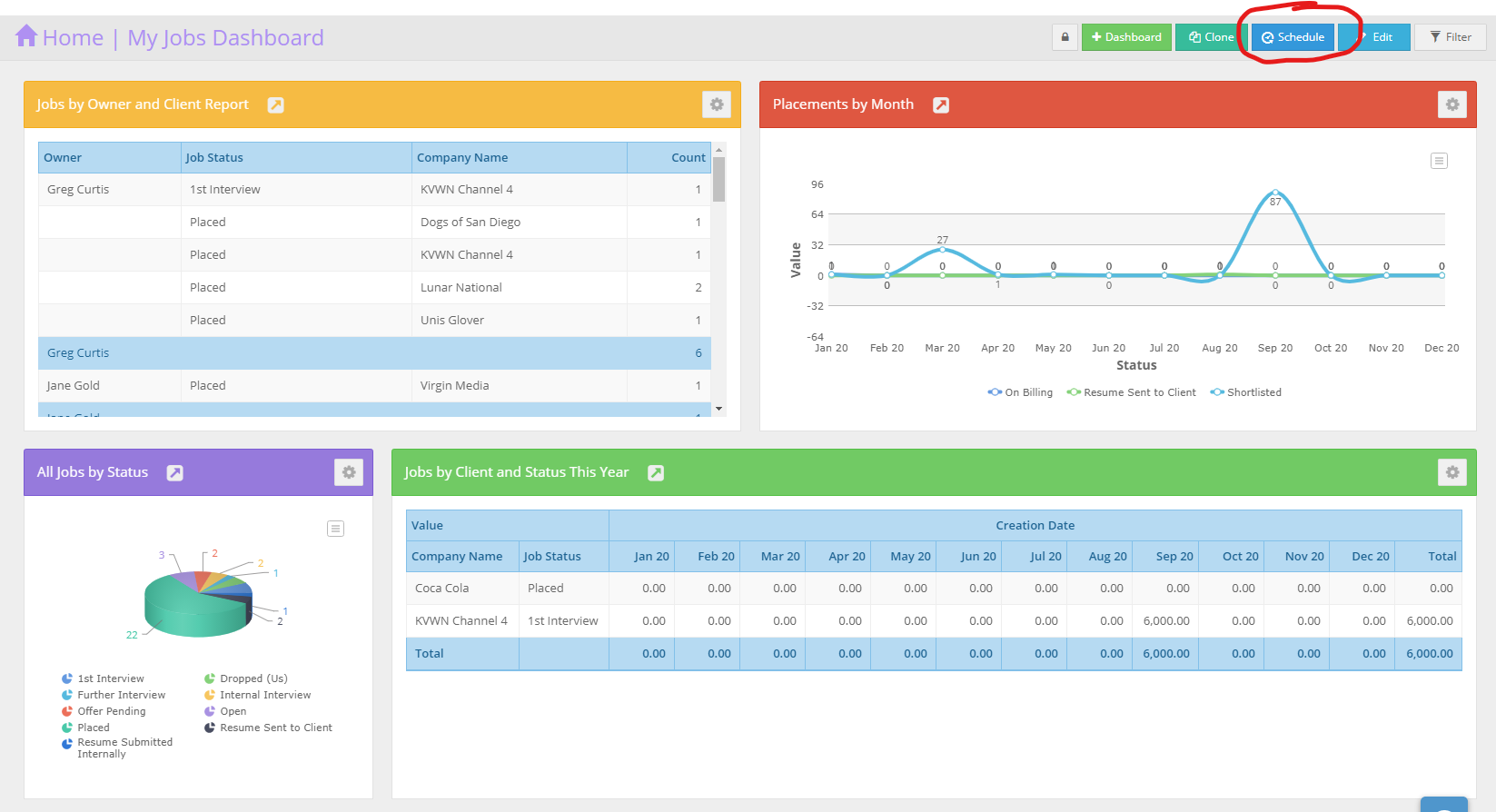Open Jobs by Owner report pop-out icon
1496x812 pixels.
[276, 105]
